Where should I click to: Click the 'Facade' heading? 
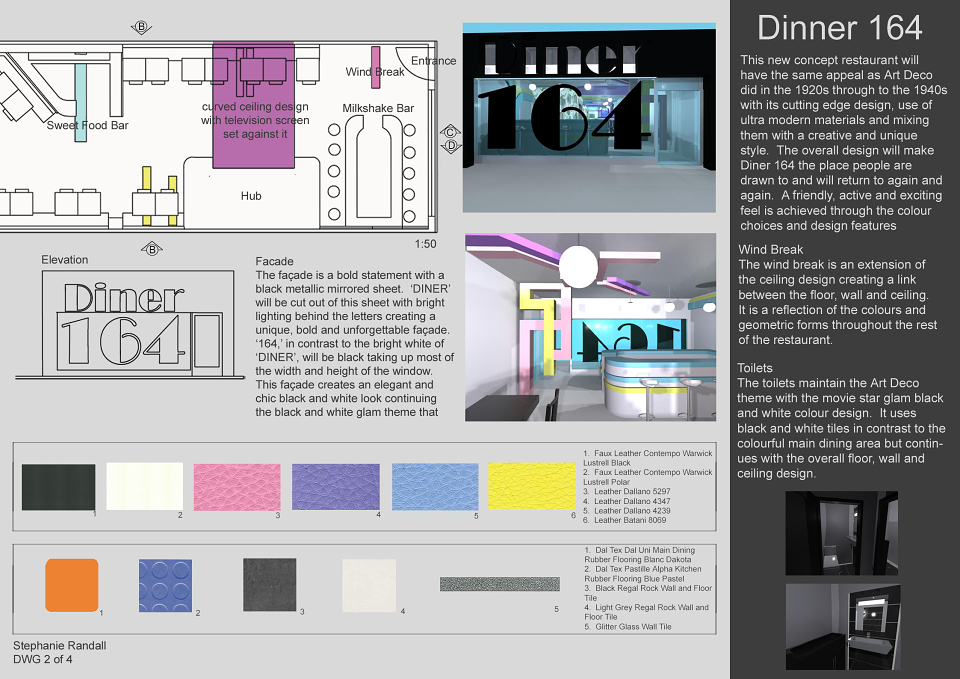pos(274,261)
